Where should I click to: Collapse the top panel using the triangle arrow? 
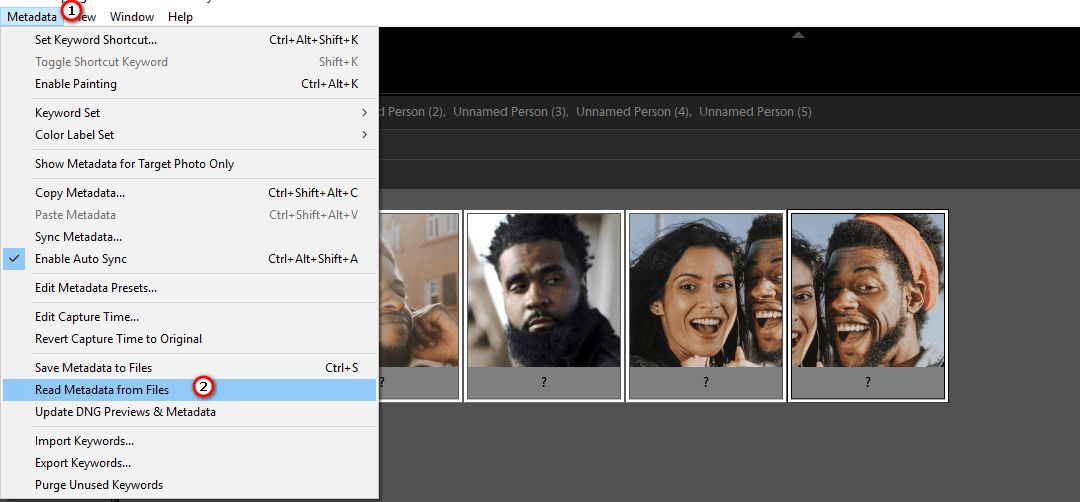[797, 35]
